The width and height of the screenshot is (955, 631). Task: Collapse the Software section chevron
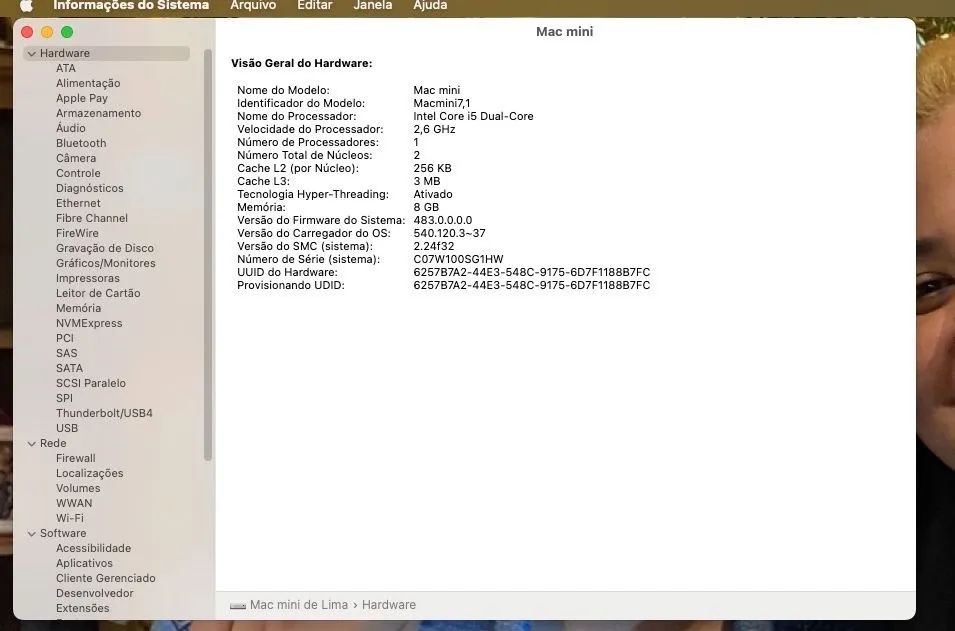coord(32,534)
